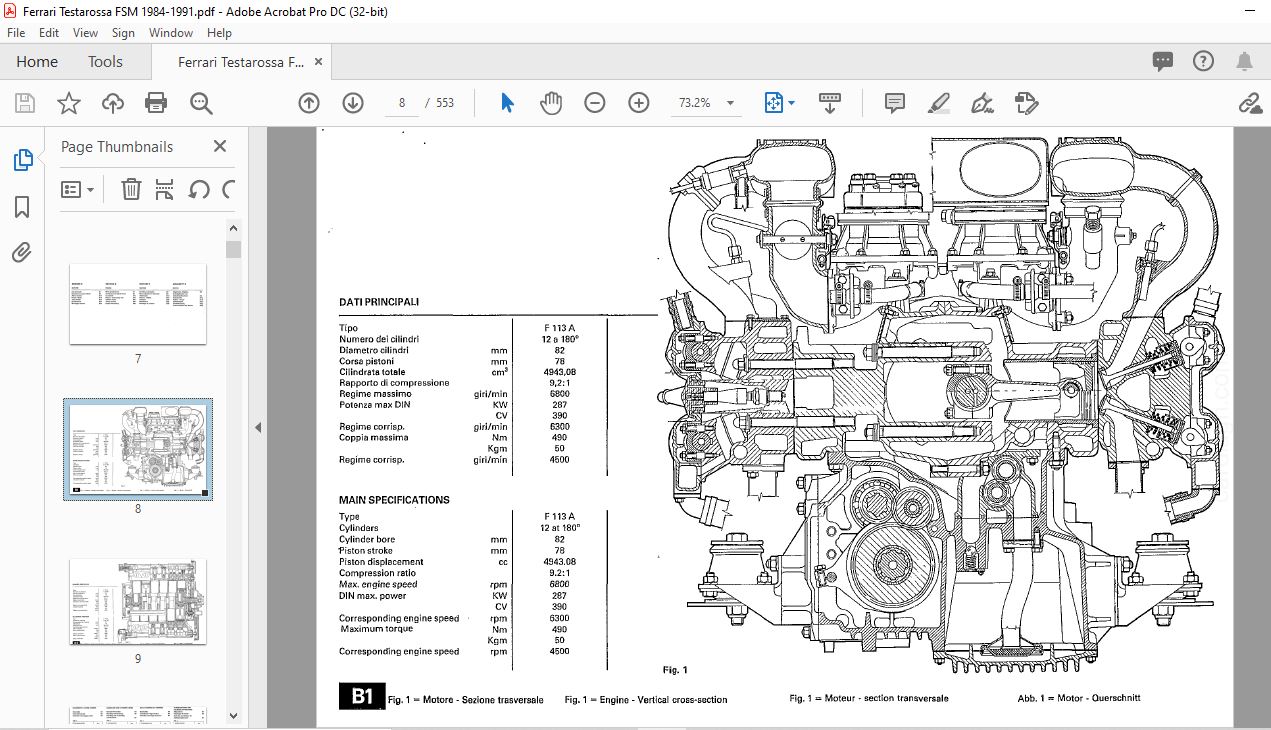Upload the file to Document Cloud

tap(112, 103)
